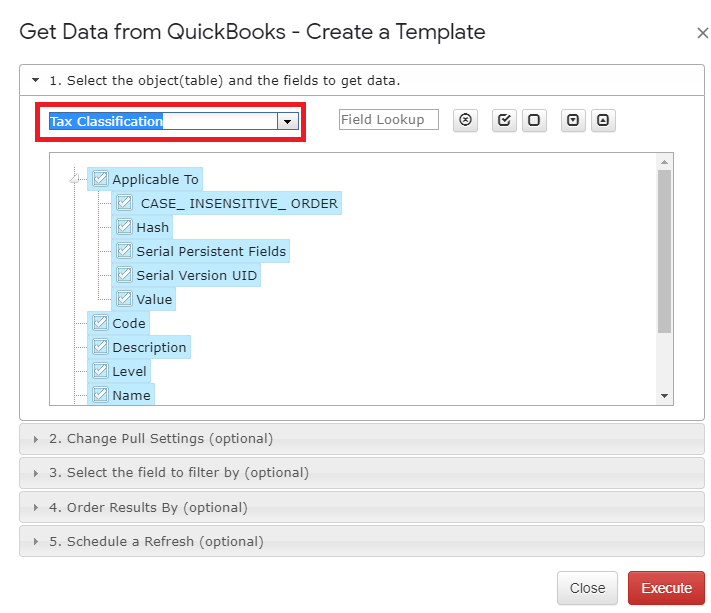Toggle the Serial Version UID checkbox
Screen dimensions: 711x613
[x=124, y=275]
